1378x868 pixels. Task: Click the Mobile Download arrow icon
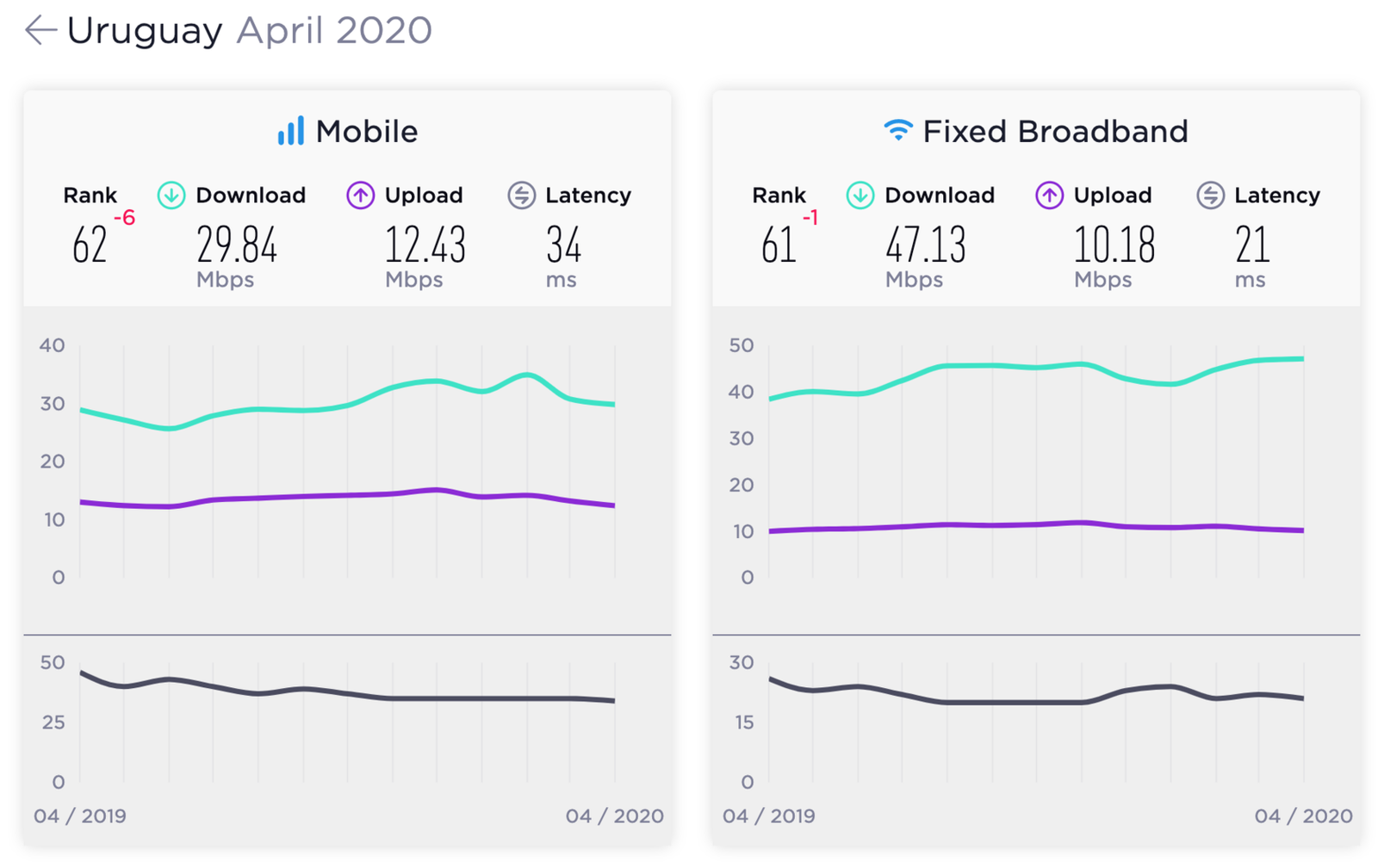point(171,195)
